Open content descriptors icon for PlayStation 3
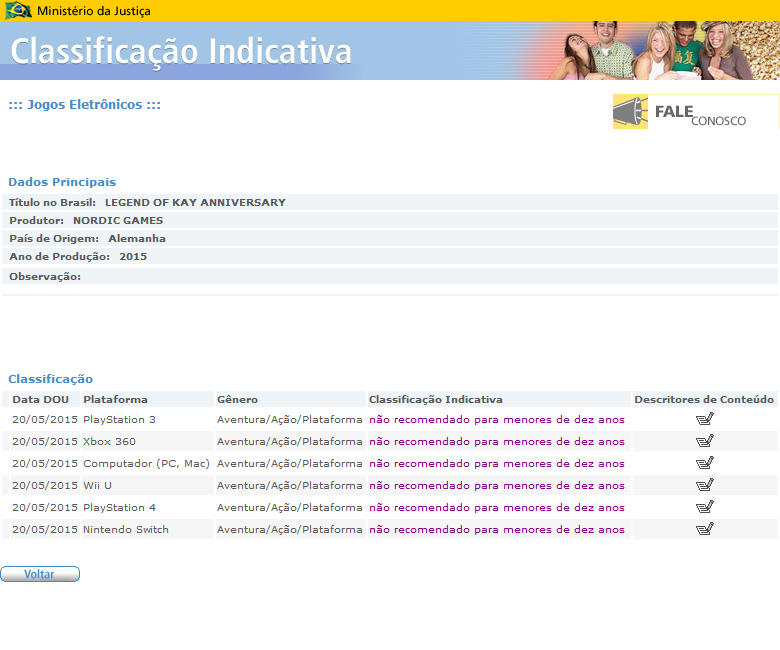The width and height of the screenshot is (780, 650). (x=704, y=419)
